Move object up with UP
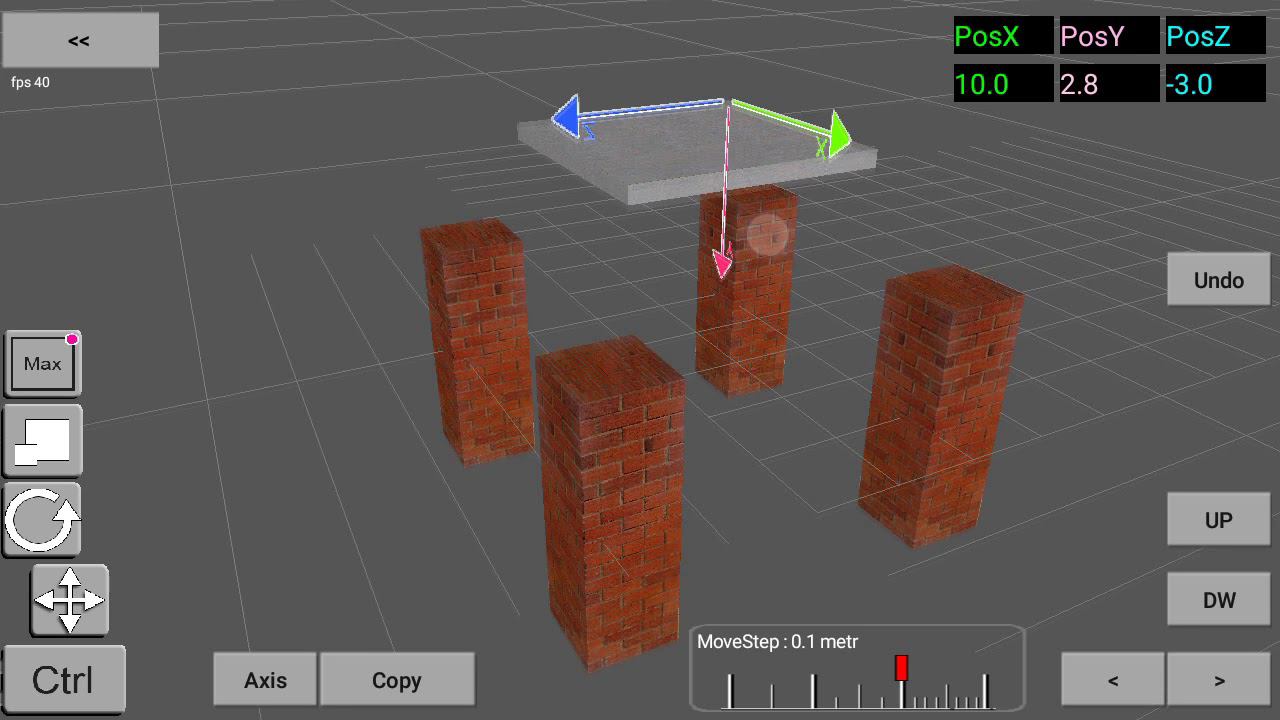This screenshot has width=1280, height=720. point(1218,520)
